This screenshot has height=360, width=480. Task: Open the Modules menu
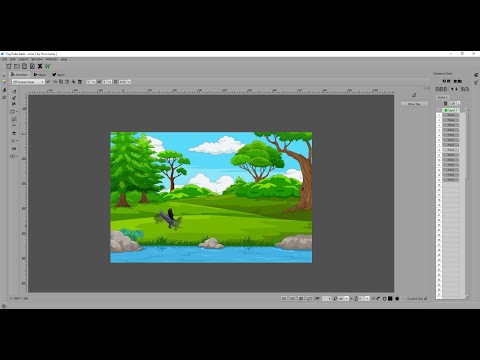click(x=51, y=59)
